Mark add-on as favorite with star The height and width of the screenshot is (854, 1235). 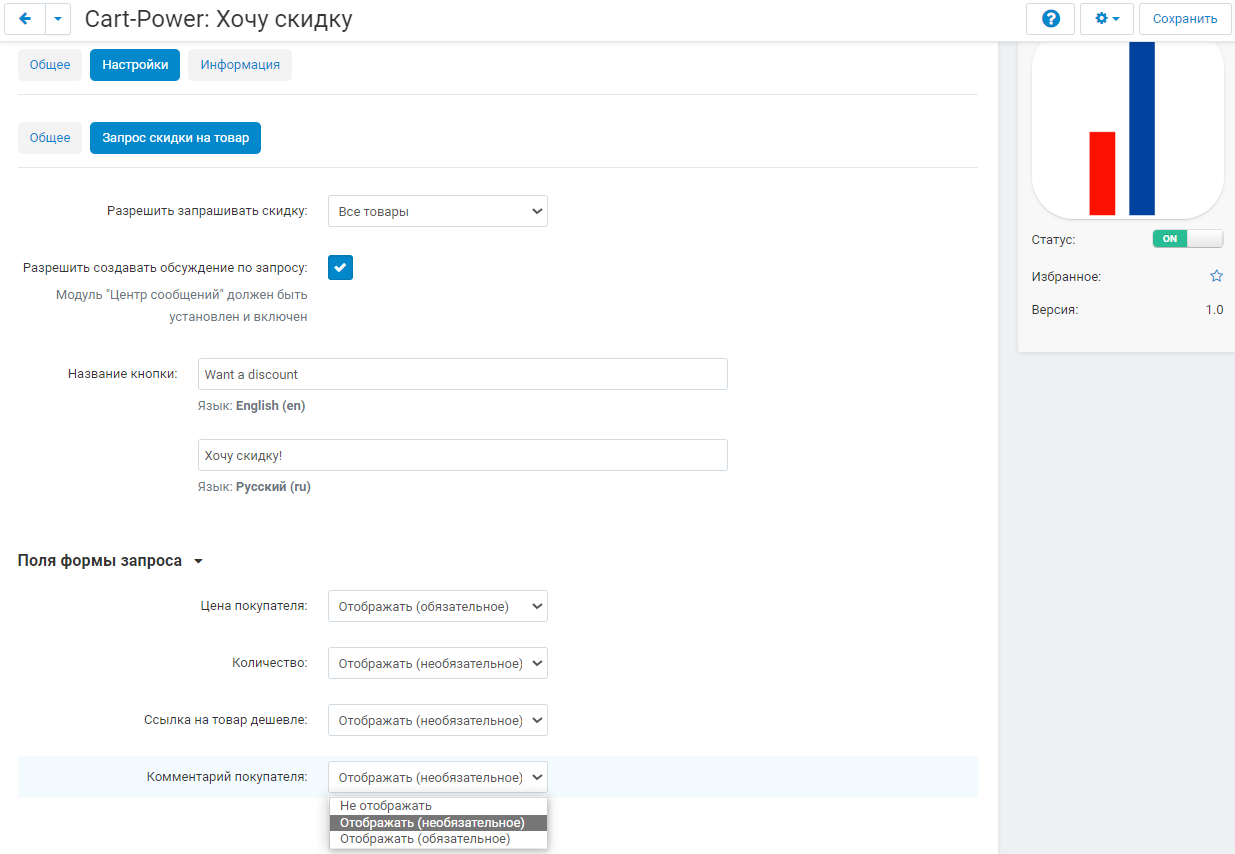pos(1216,276)
